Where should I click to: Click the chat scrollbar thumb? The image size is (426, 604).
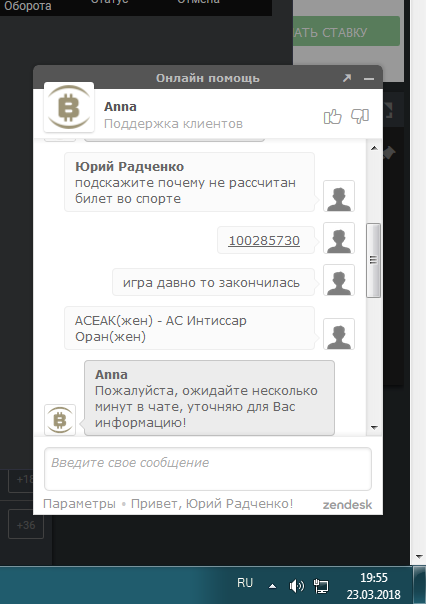click(373, 260)
